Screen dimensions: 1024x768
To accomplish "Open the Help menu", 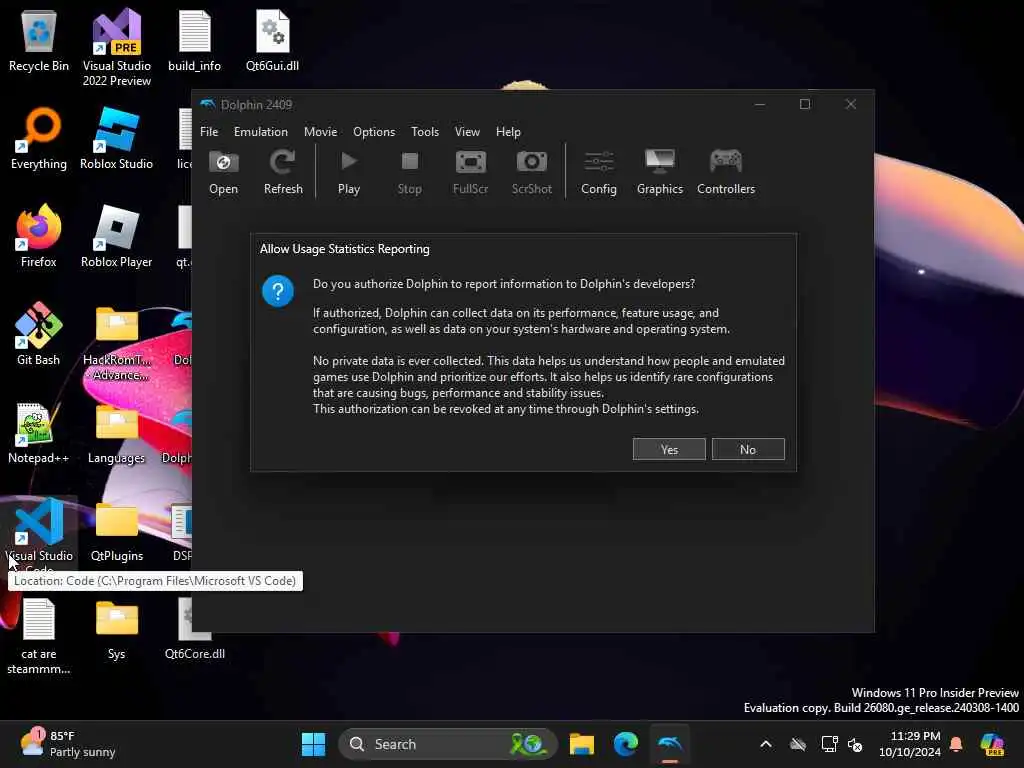I will [x=508, y=132].
